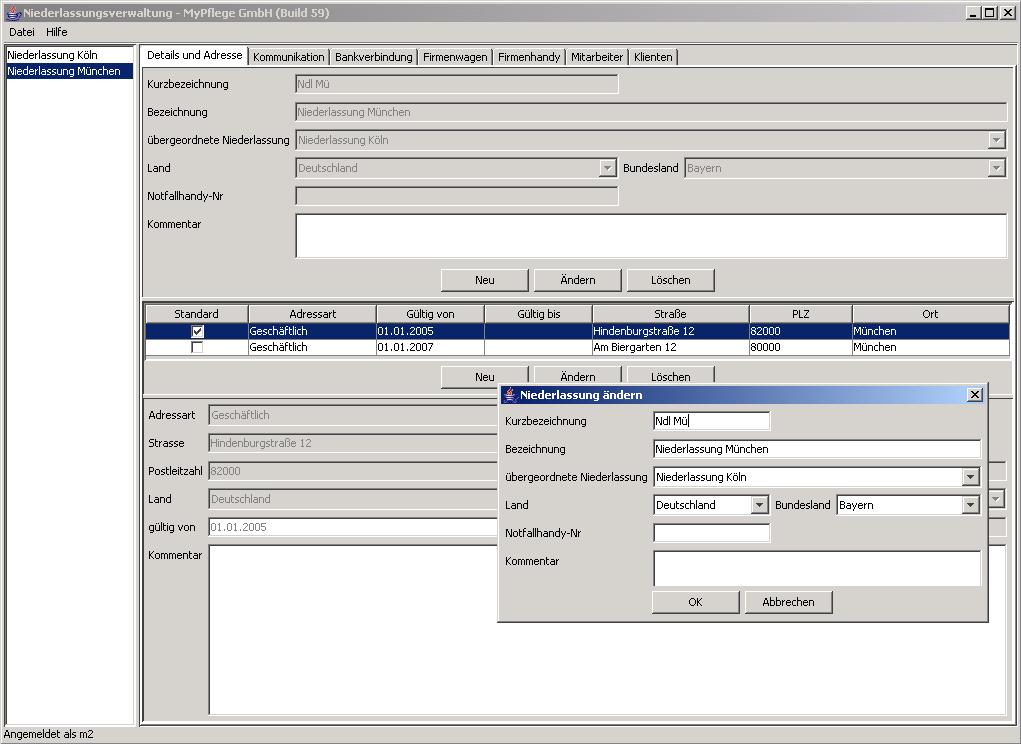Focus the Kommentar text area in the dialog
This screenshot has width=1021, height=744.
pos(817,569)
